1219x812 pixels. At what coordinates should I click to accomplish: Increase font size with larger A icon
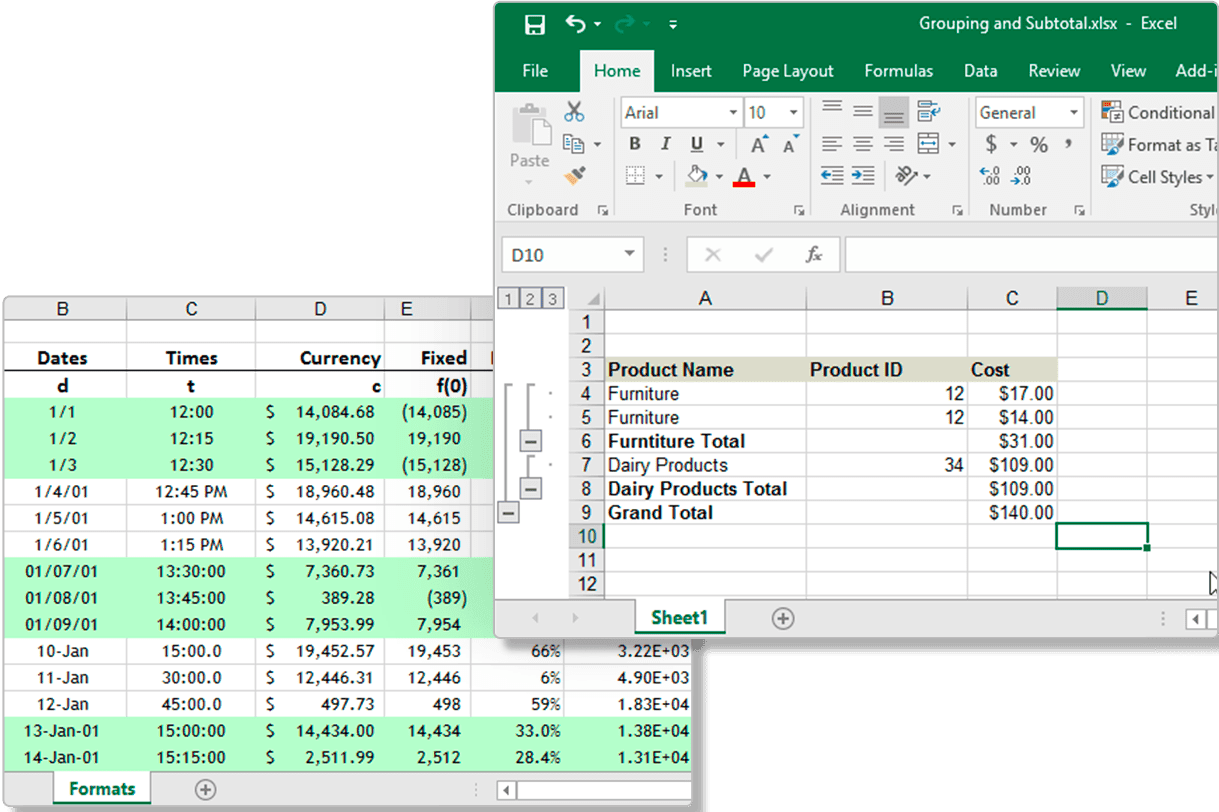pyautogui.click(x=759, y=145)
